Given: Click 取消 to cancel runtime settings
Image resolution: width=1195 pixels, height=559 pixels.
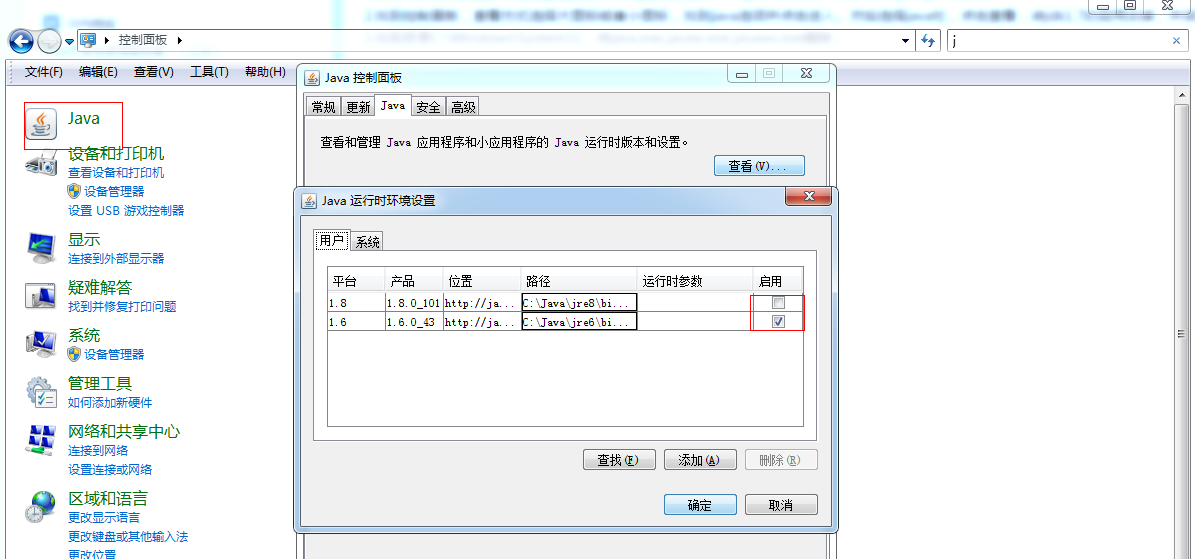Looking at the screenshot, I should pyautogui.click(x=781, y=505).
